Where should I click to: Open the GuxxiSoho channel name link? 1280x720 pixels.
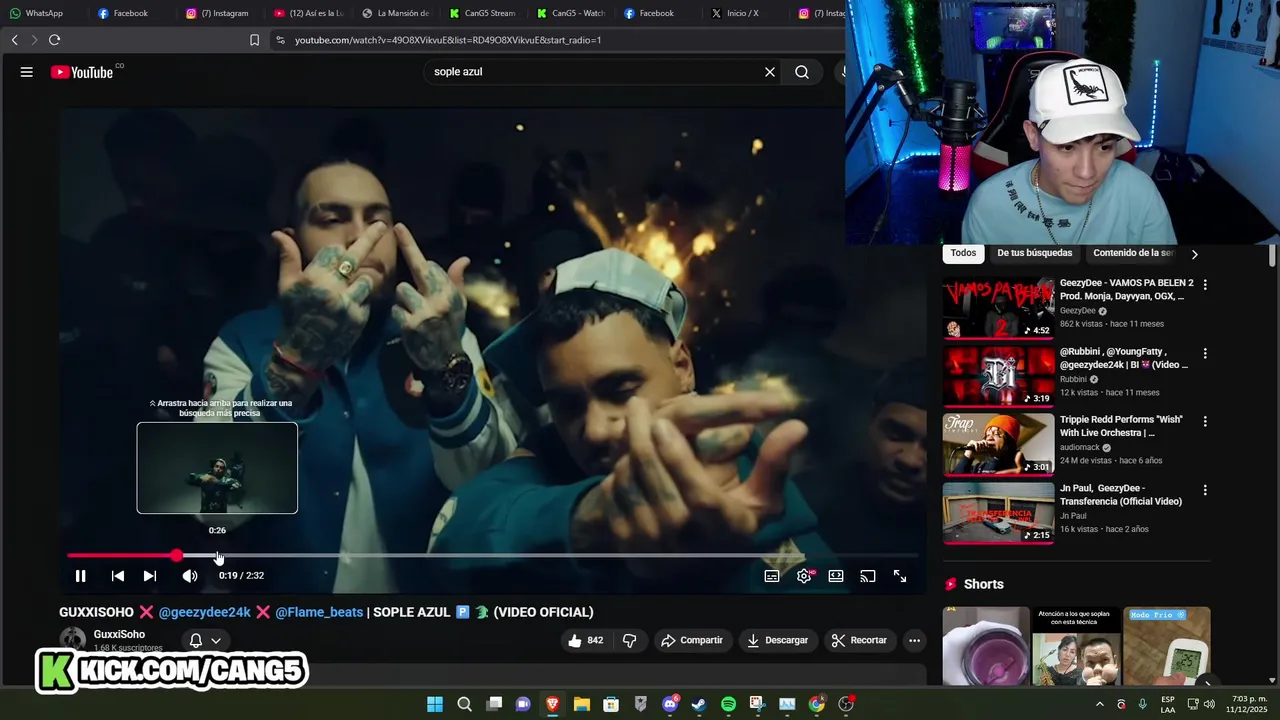119,634
